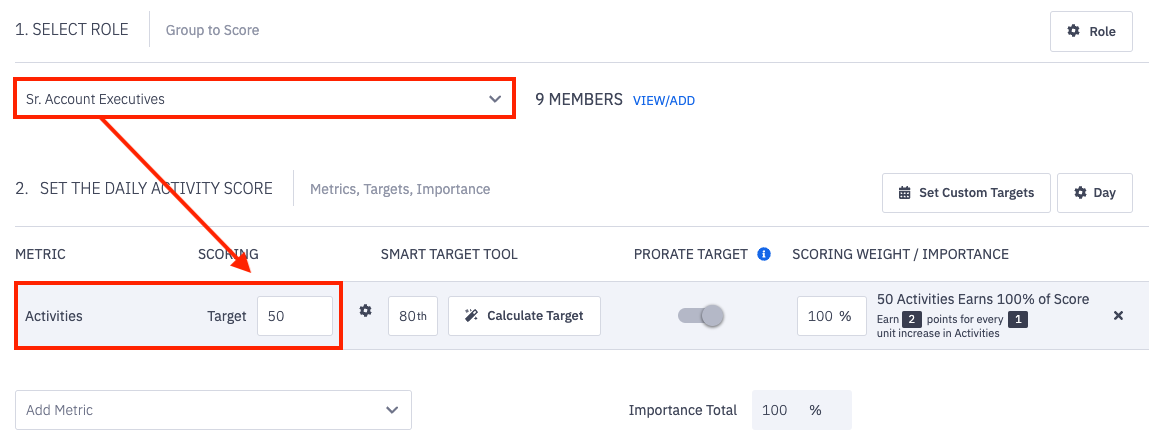The image size is (1164, 448).
Task: Click the Set Custom Targets button
Action: point(966,193)
